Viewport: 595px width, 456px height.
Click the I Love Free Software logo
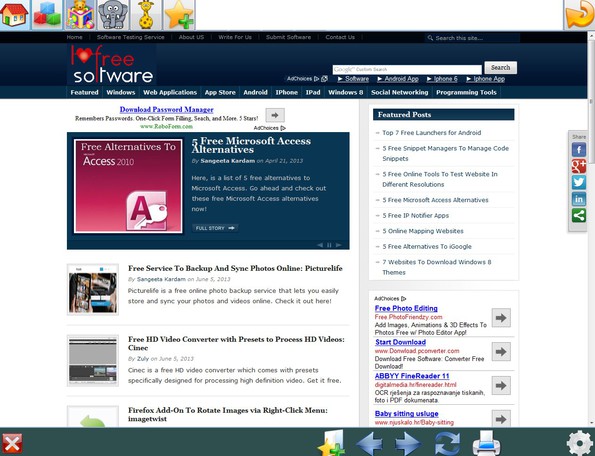(113, 64)
